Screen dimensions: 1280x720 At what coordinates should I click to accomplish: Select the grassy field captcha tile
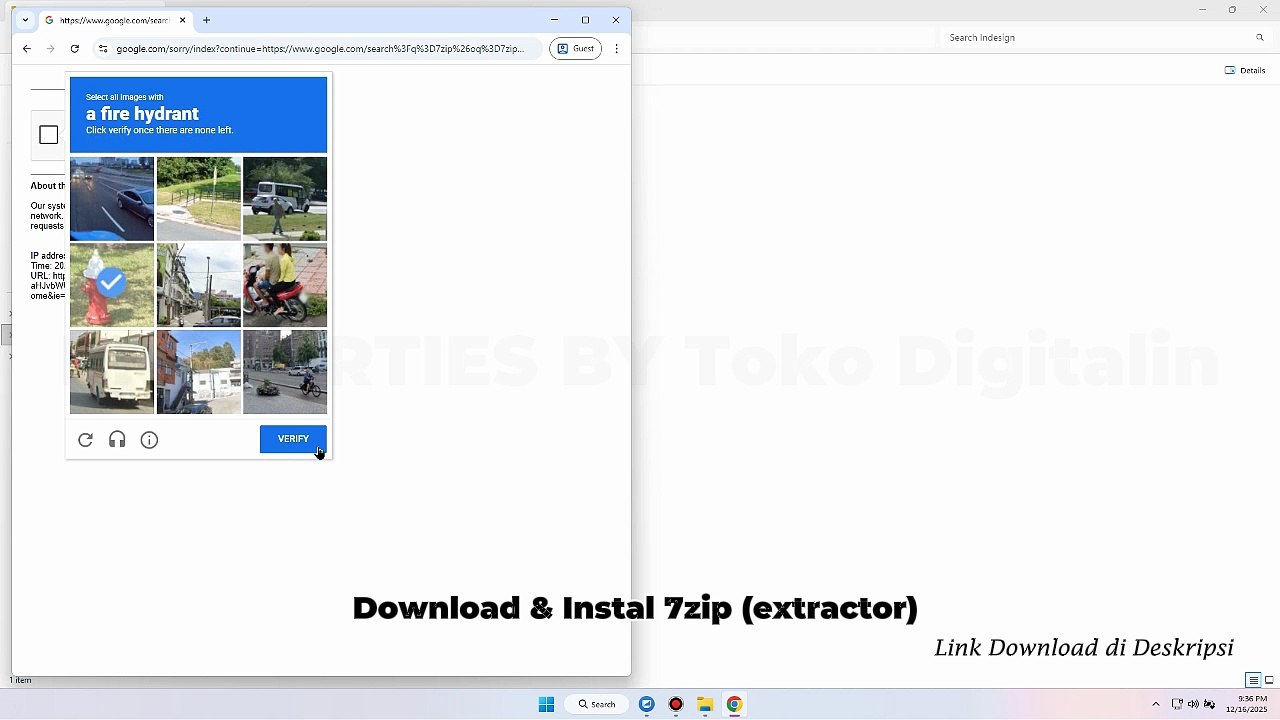tap(199, 199)
